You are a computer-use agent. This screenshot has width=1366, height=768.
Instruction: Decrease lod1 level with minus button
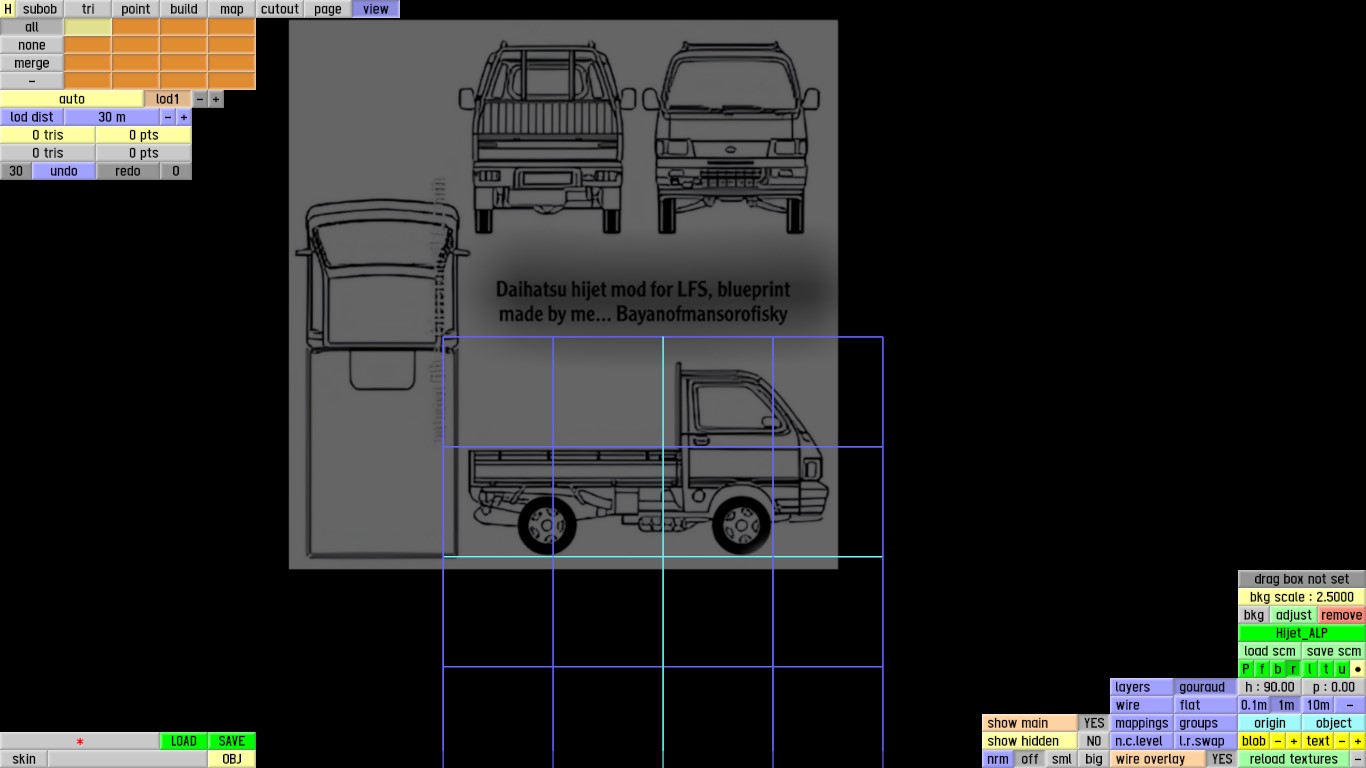click(200, 99)
